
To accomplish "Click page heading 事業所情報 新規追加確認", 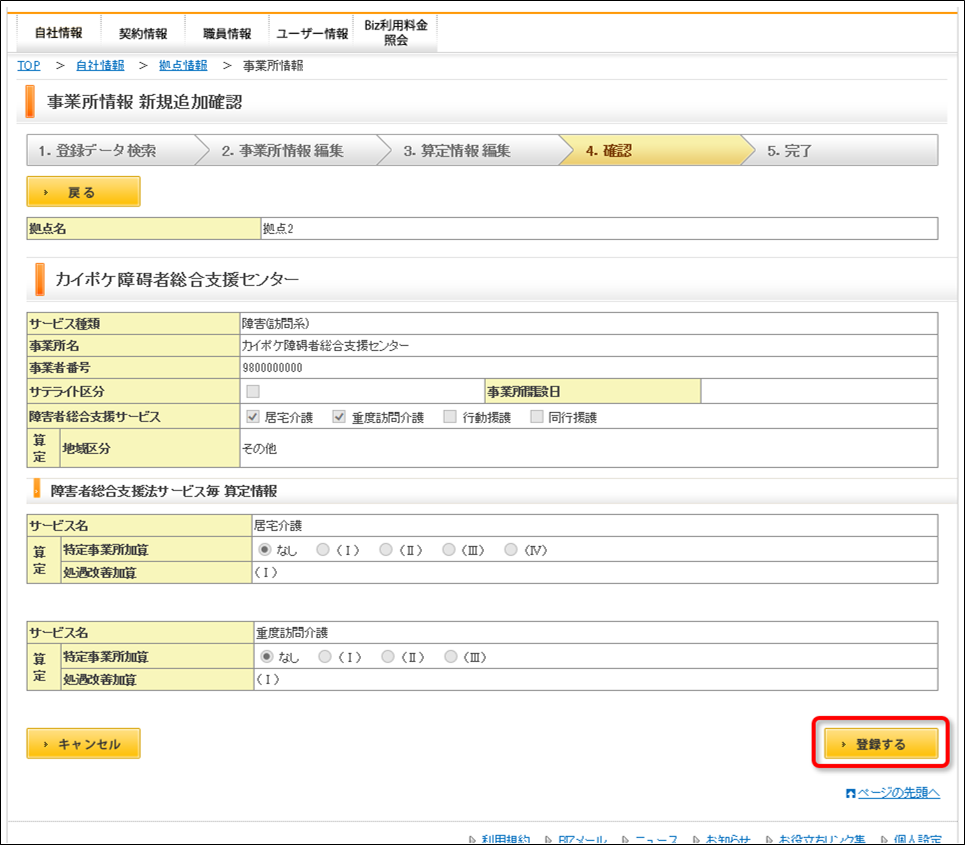I will [x=145, y=102].
